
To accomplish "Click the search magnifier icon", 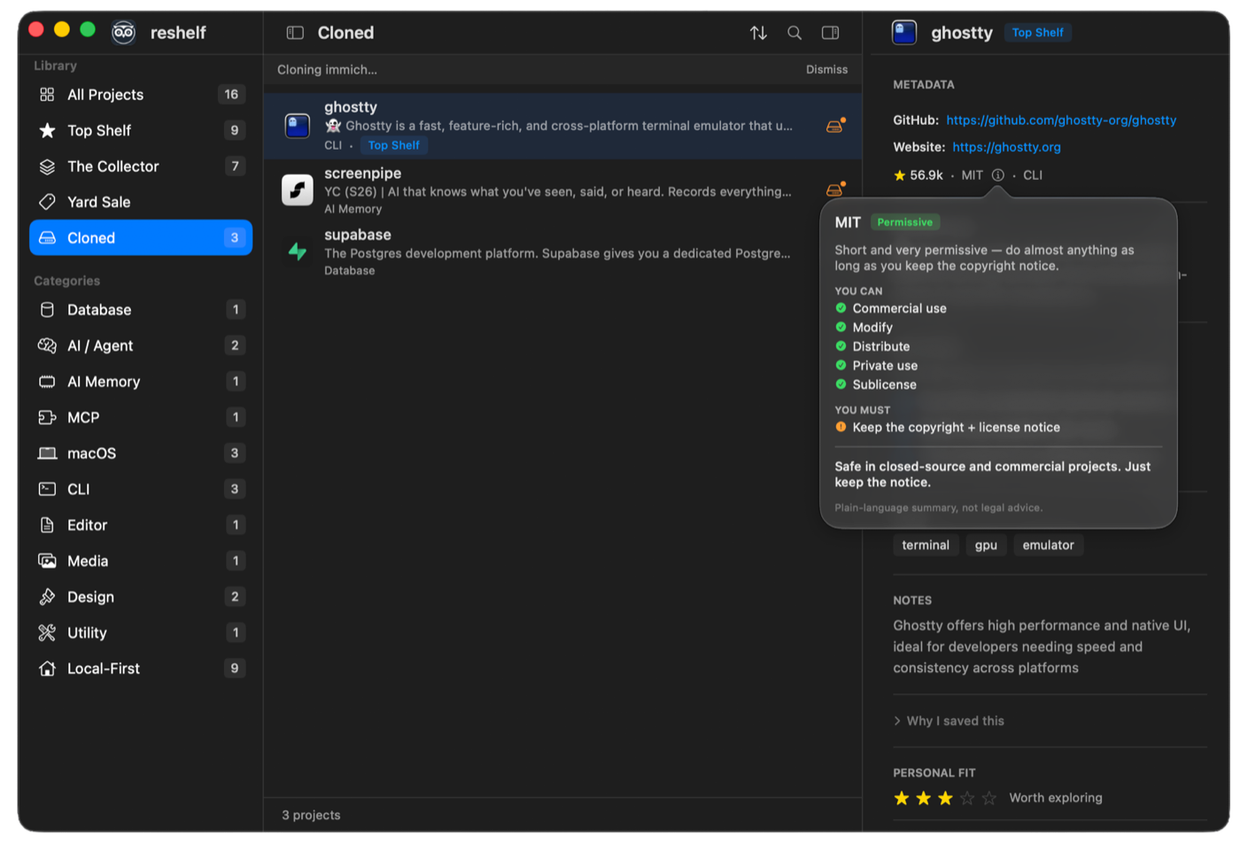I will (x=794, y=33).
